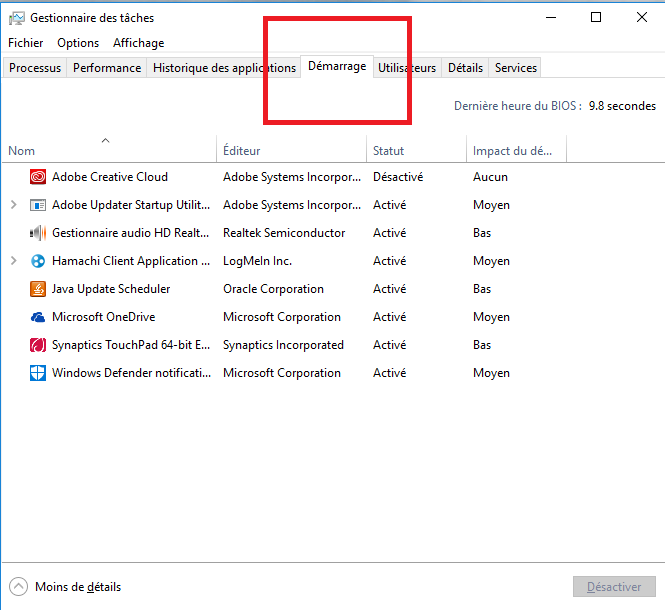665x610 pixels.
Task: Click the Realtek audio speaker icon
Action: [38, 233]
